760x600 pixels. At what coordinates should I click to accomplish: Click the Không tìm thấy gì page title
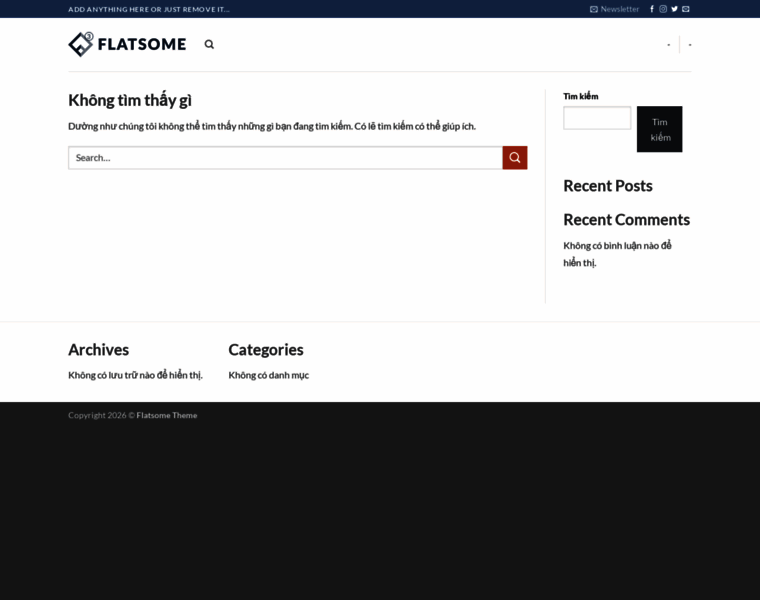click(130, 100)
